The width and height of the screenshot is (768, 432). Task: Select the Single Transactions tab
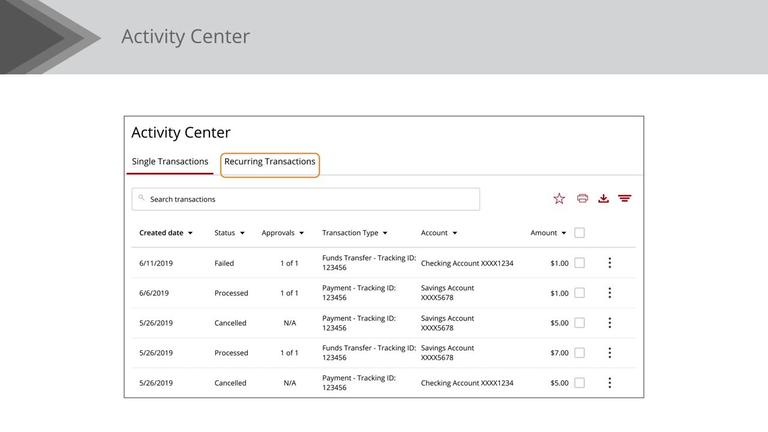[x=170, y=162]
